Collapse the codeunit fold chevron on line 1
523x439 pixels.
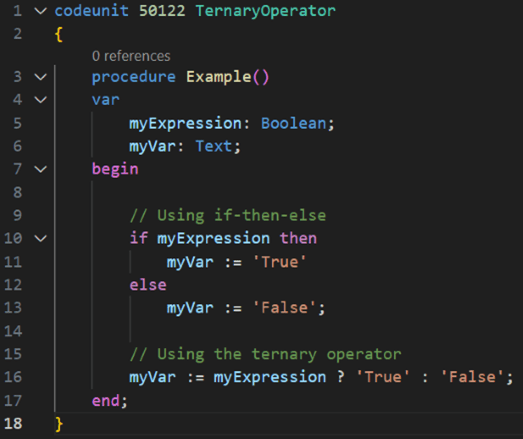(41, 11)
